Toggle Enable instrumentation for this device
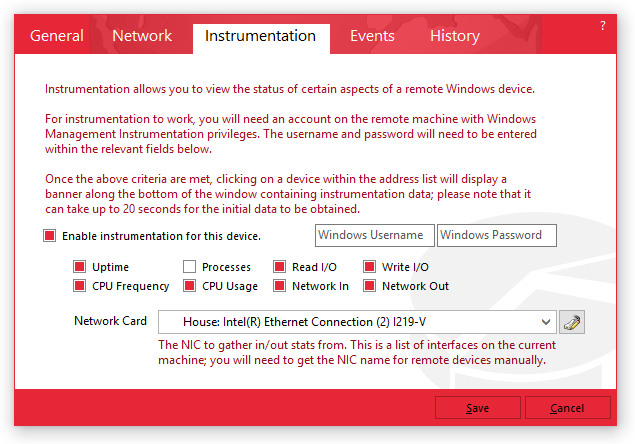Viewport: 635px width, 444px height. click(50, 236)
